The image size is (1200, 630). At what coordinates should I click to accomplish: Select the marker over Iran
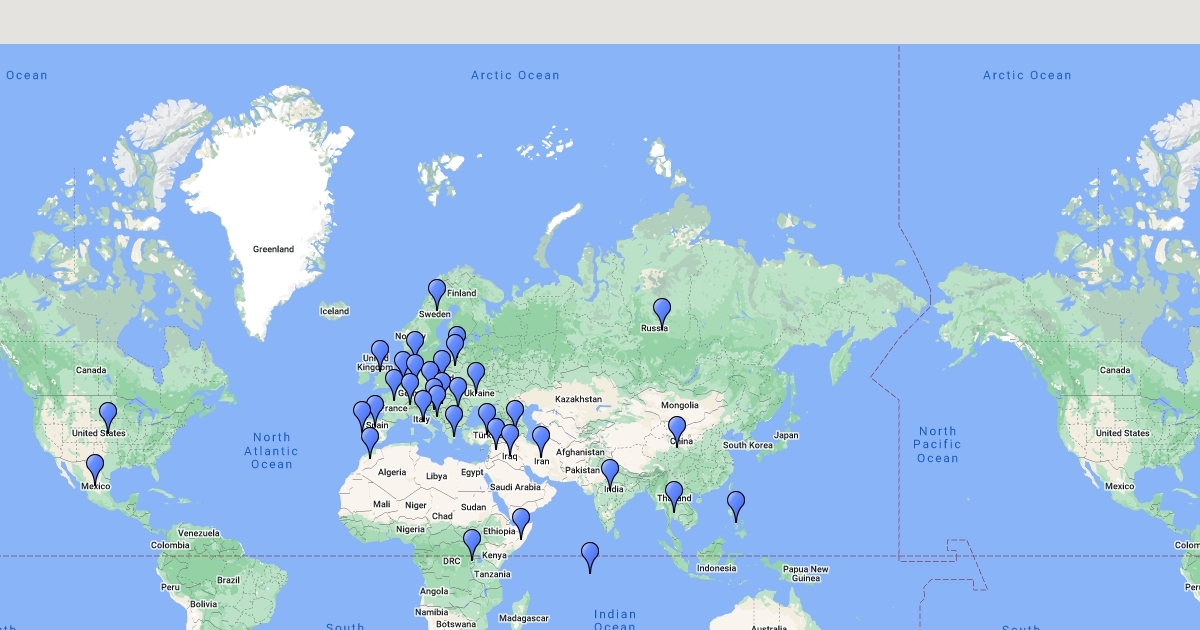[541, 440]
